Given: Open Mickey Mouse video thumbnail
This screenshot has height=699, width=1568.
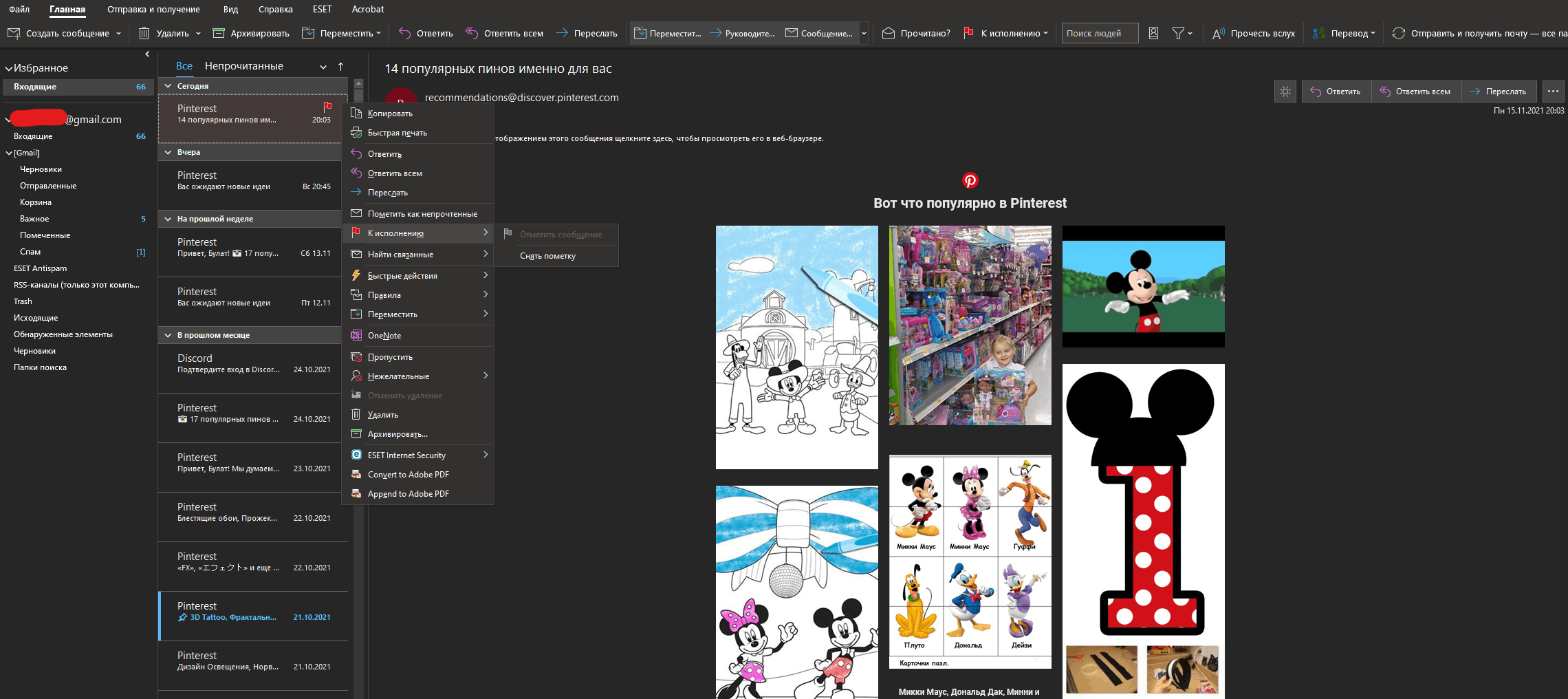Looking at the screenshot, I should tap(1143, 286).
